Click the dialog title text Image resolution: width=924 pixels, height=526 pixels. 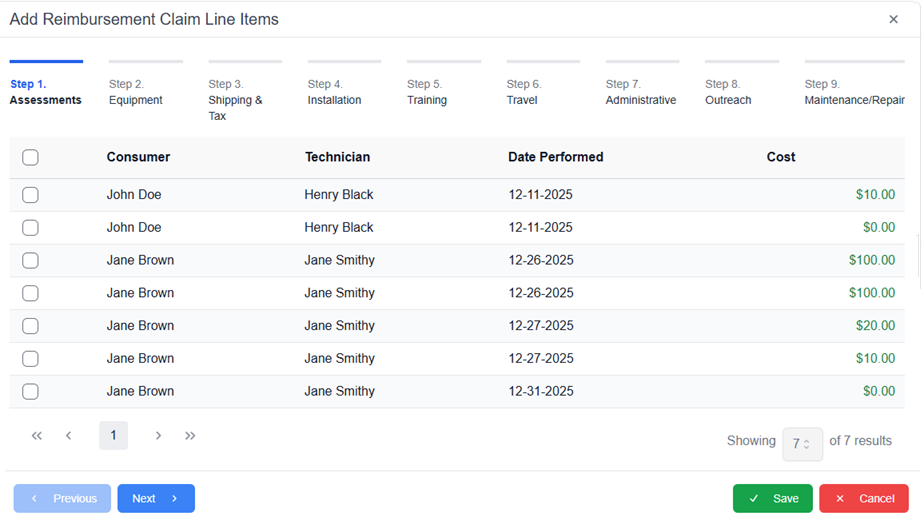pyautogui.click(x=144, y=19)
